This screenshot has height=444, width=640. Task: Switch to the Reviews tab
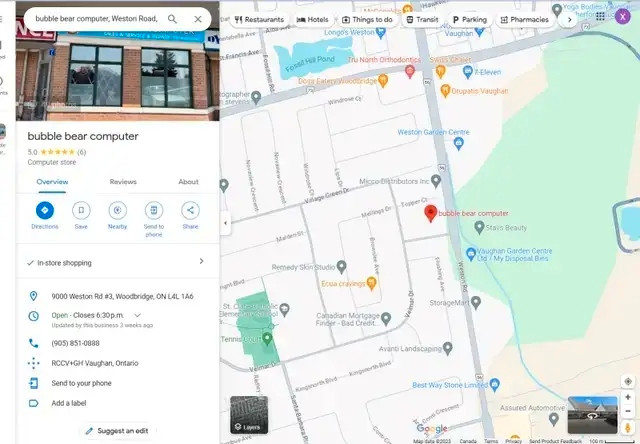[x=123, y=182]
